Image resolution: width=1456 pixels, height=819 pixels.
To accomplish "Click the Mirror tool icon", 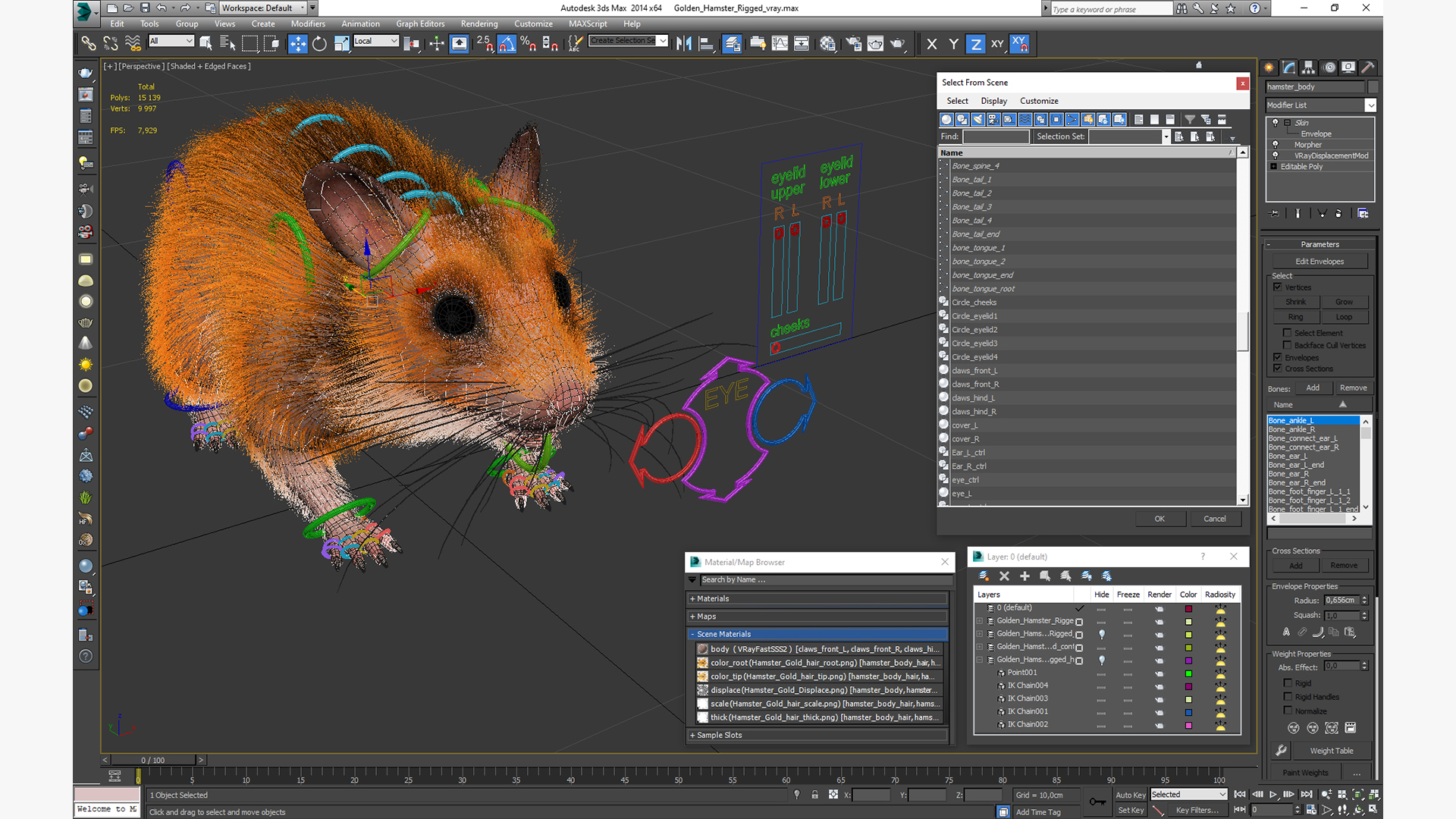I will 684,43.
